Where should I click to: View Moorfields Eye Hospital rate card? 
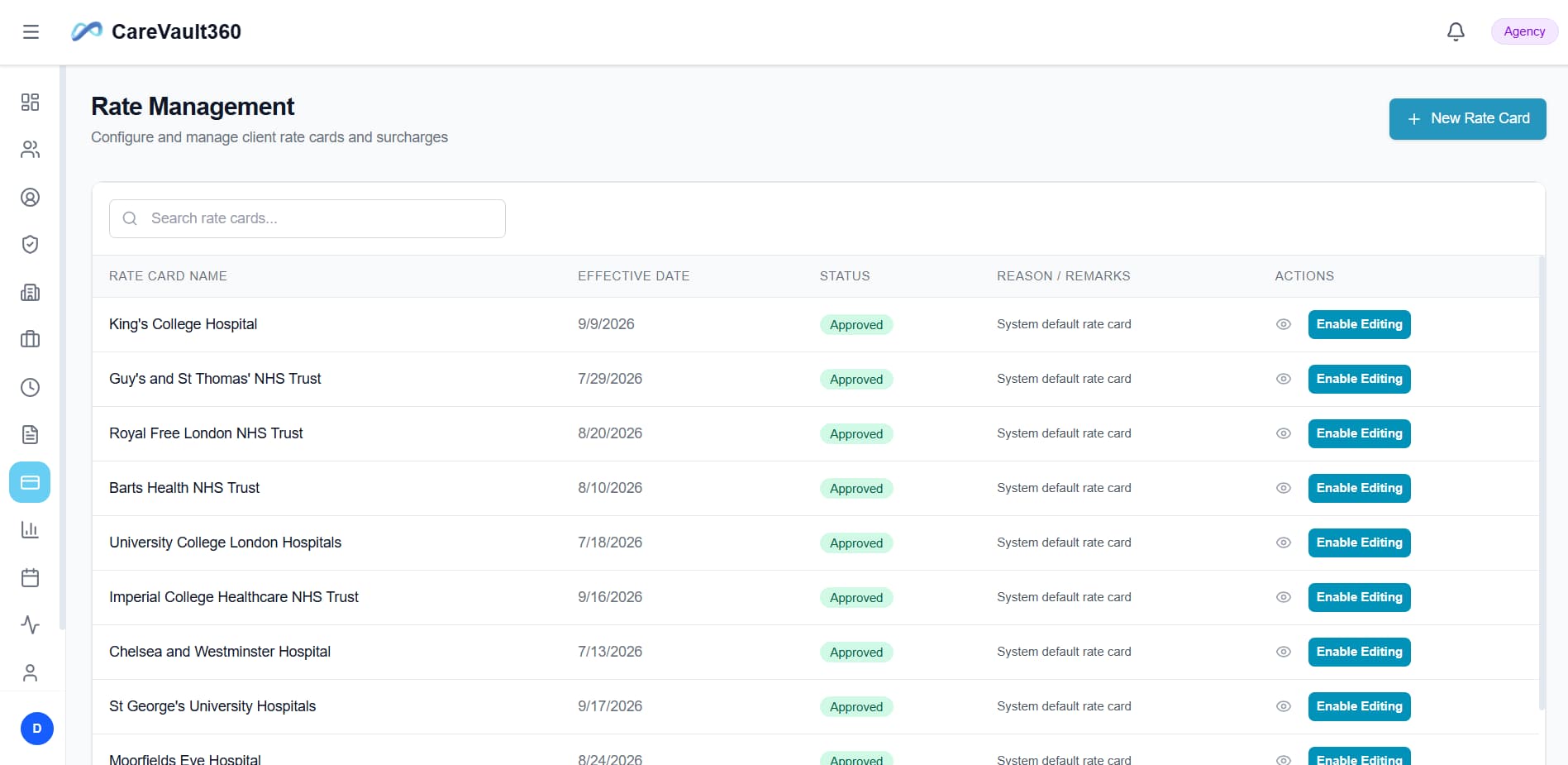point(1283,759)
